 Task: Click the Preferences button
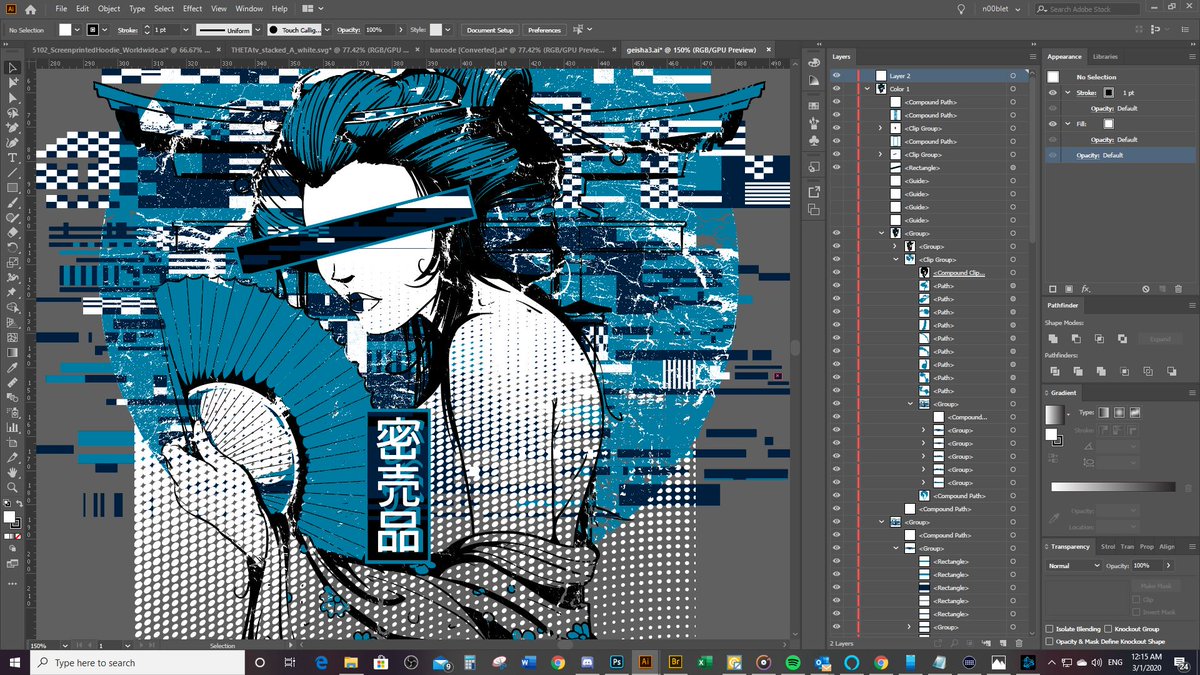click(x=545, y=30)
